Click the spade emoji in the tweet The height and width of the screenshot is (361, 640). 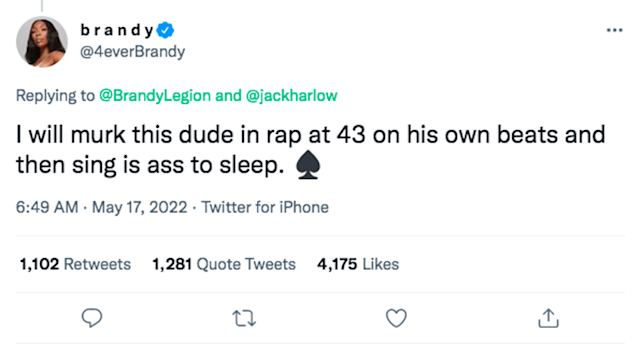(x=308, y=165)
